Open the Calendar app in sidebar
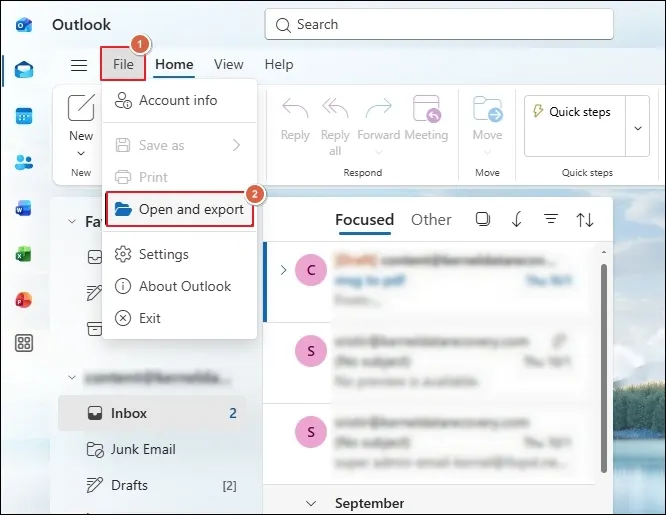Image resolution: width=666 pixels, height=515 pixels. 24,116
